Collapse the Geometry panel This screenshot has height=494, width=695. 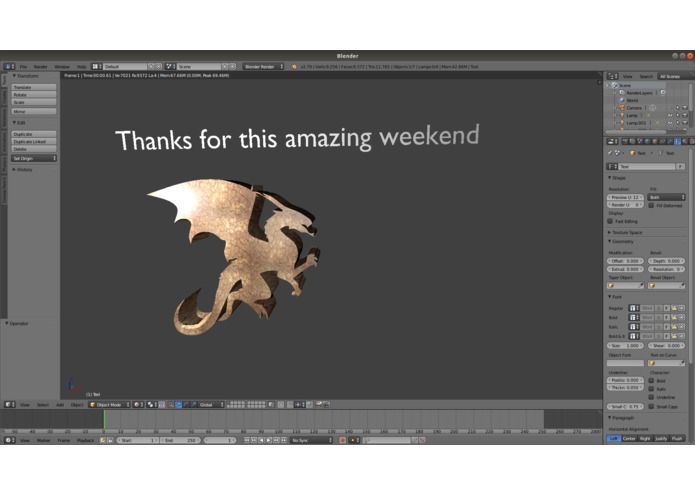(x=621, y=241)
